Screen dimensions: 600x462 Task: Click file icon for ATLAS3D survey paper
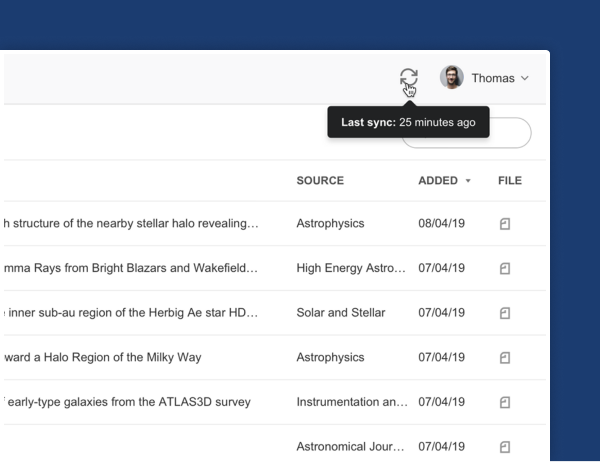coord(505,402)
